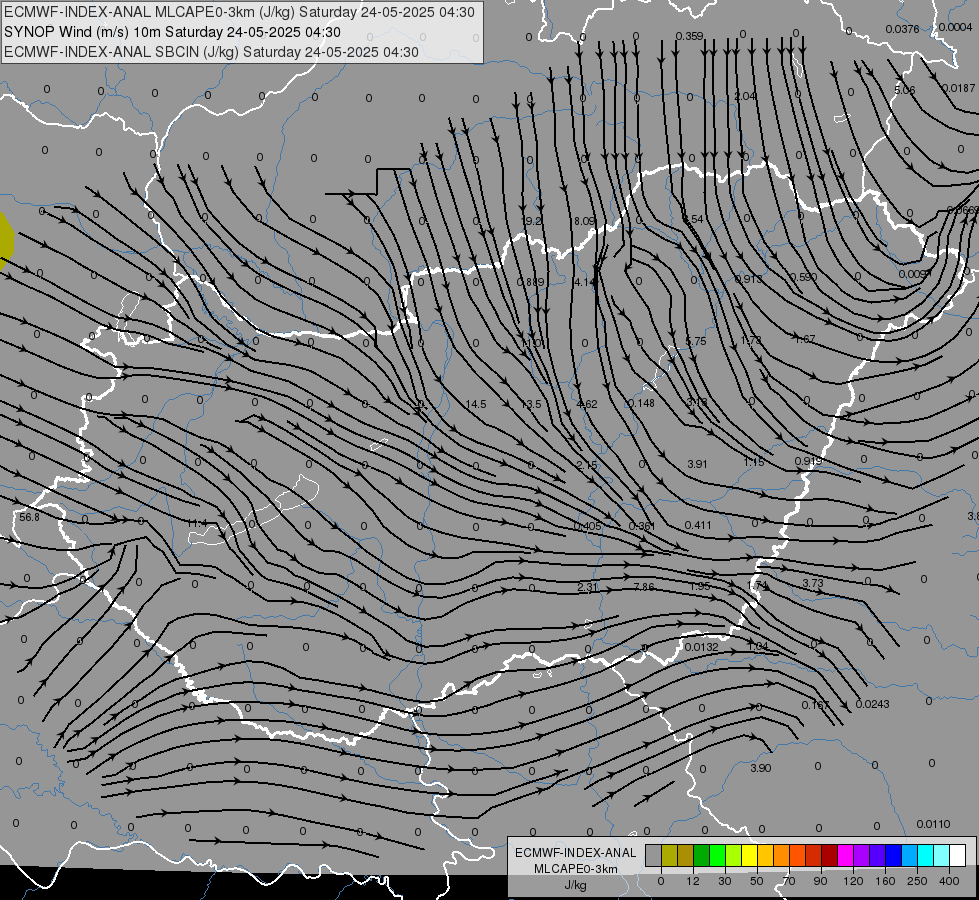
Task: Click the map value 14.5
Action: pos(476,404)
